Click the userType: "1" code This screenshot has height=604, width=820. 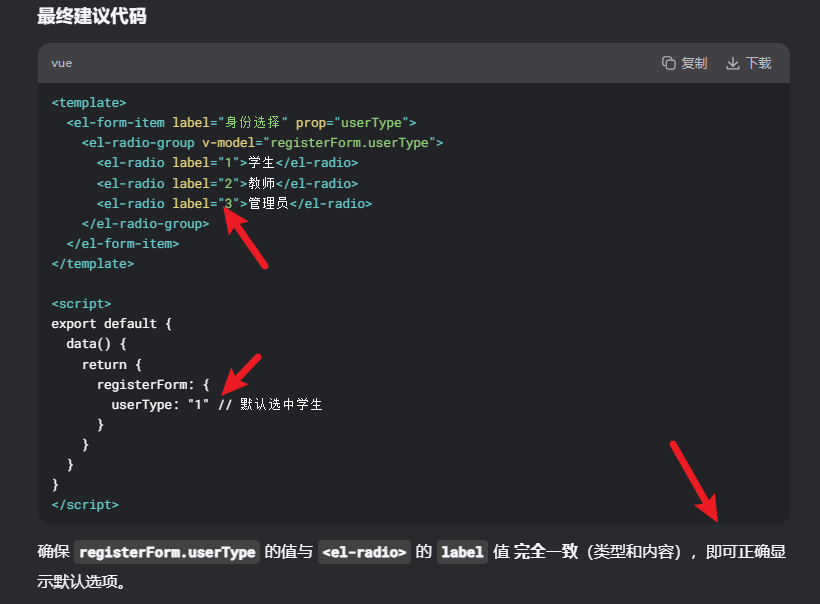pos(160,405)
